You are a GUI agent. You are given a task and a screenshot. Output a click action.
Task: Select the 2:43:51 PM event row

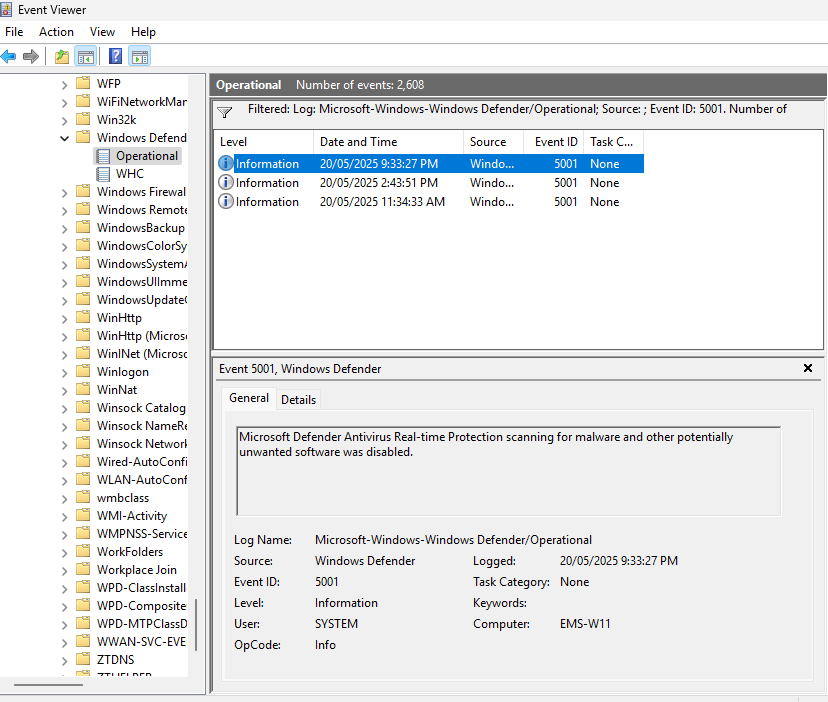click(x=379, y=183)
